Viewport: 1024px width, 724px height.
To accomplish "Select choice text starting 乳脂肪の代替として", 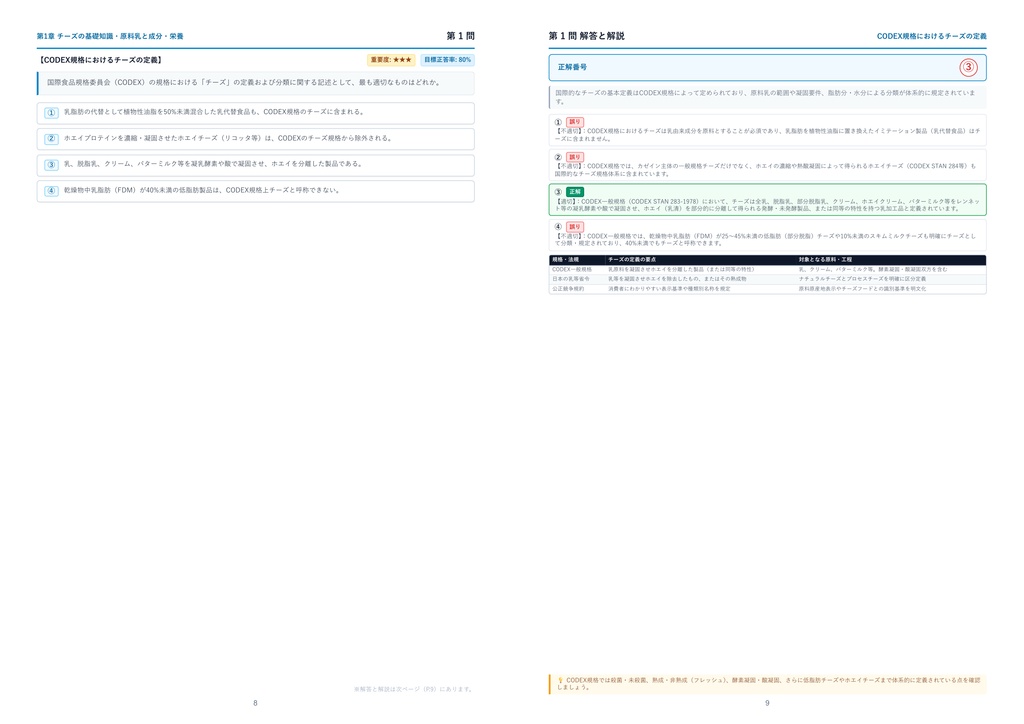I will click(x=214, y=112).
